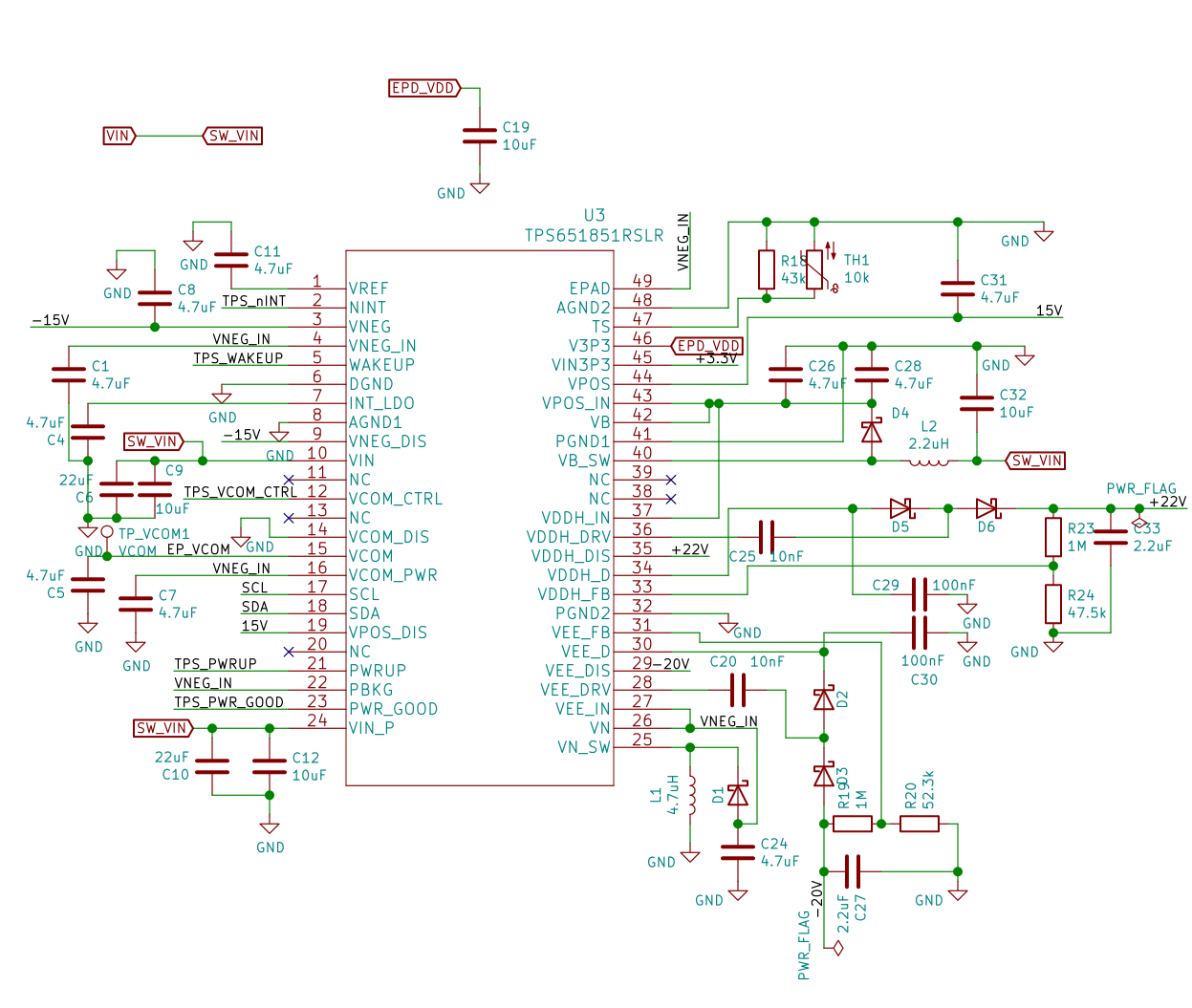Click the R23 1M resistor symbol
This screenshot has height=1008, width=1192.
click(1053, 537)
